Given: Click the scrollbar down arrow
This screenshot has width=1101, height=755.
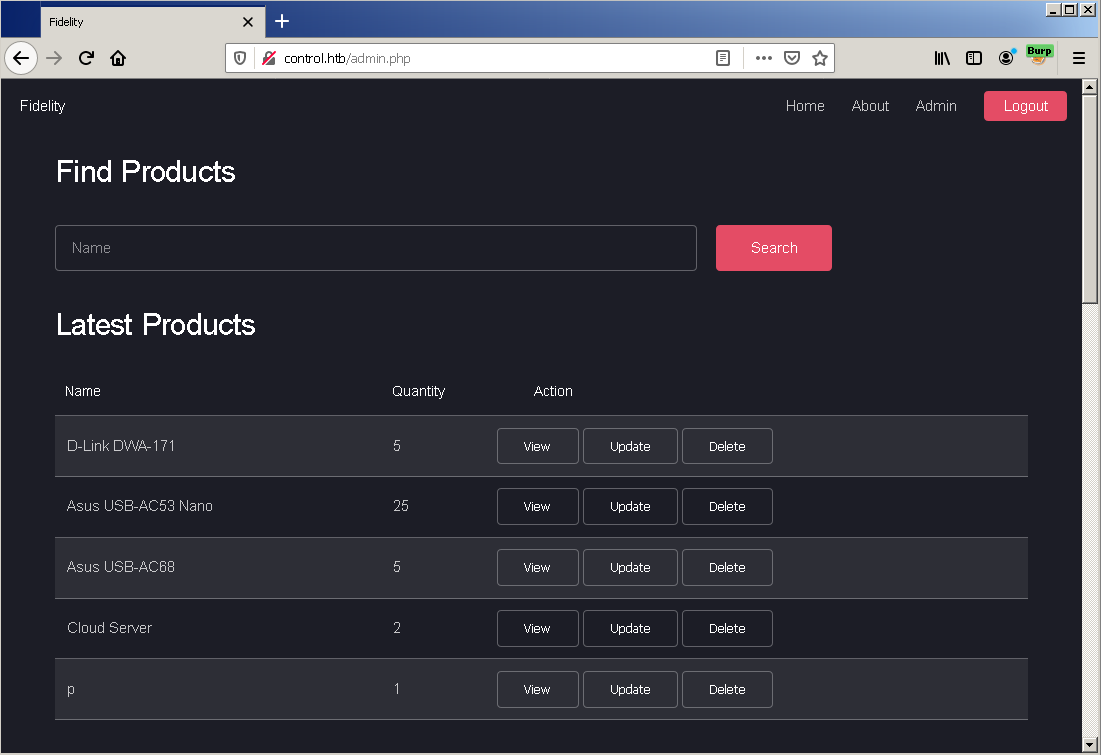Looking at the screenshot, I should tap(1090, 744).
